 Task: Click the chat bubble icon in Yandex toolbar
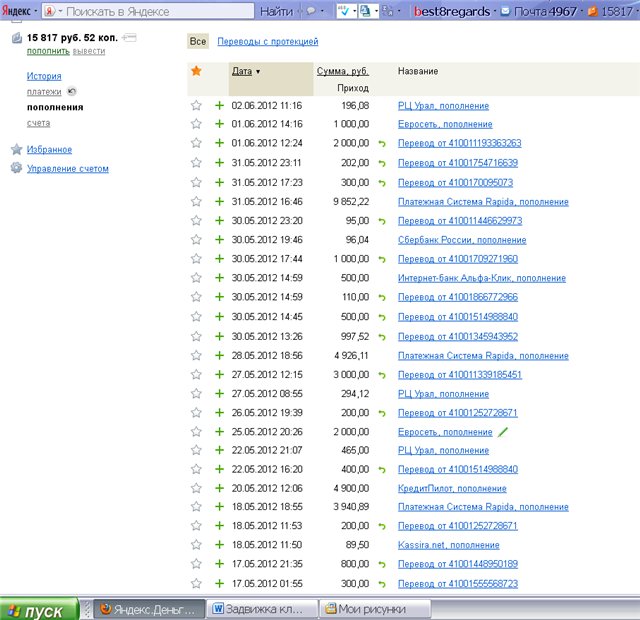(311, 11)
